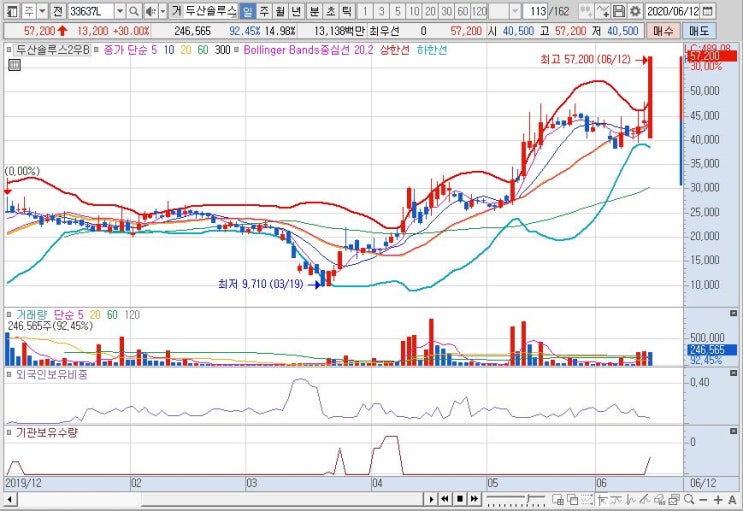743x511 pixels.
Task: Zoom in the chart with plus icon
Action: click(718, 500)
